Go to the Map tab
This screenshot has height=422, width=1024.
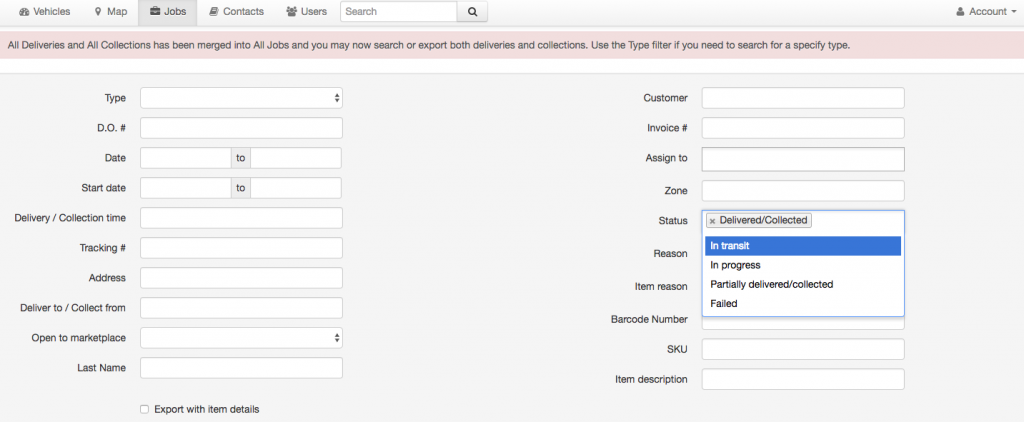[x=110, y=12]
